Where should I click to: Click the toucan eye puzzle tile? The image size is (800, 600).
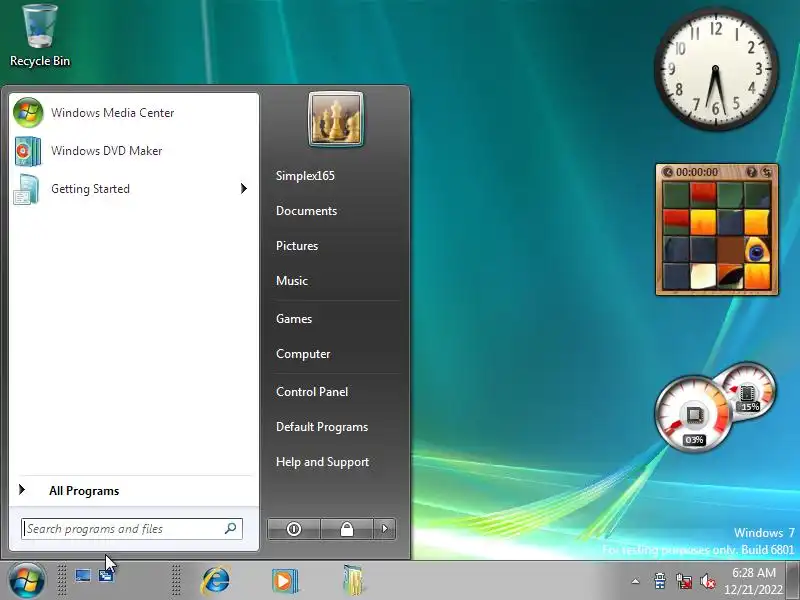(x=757, y=249)
